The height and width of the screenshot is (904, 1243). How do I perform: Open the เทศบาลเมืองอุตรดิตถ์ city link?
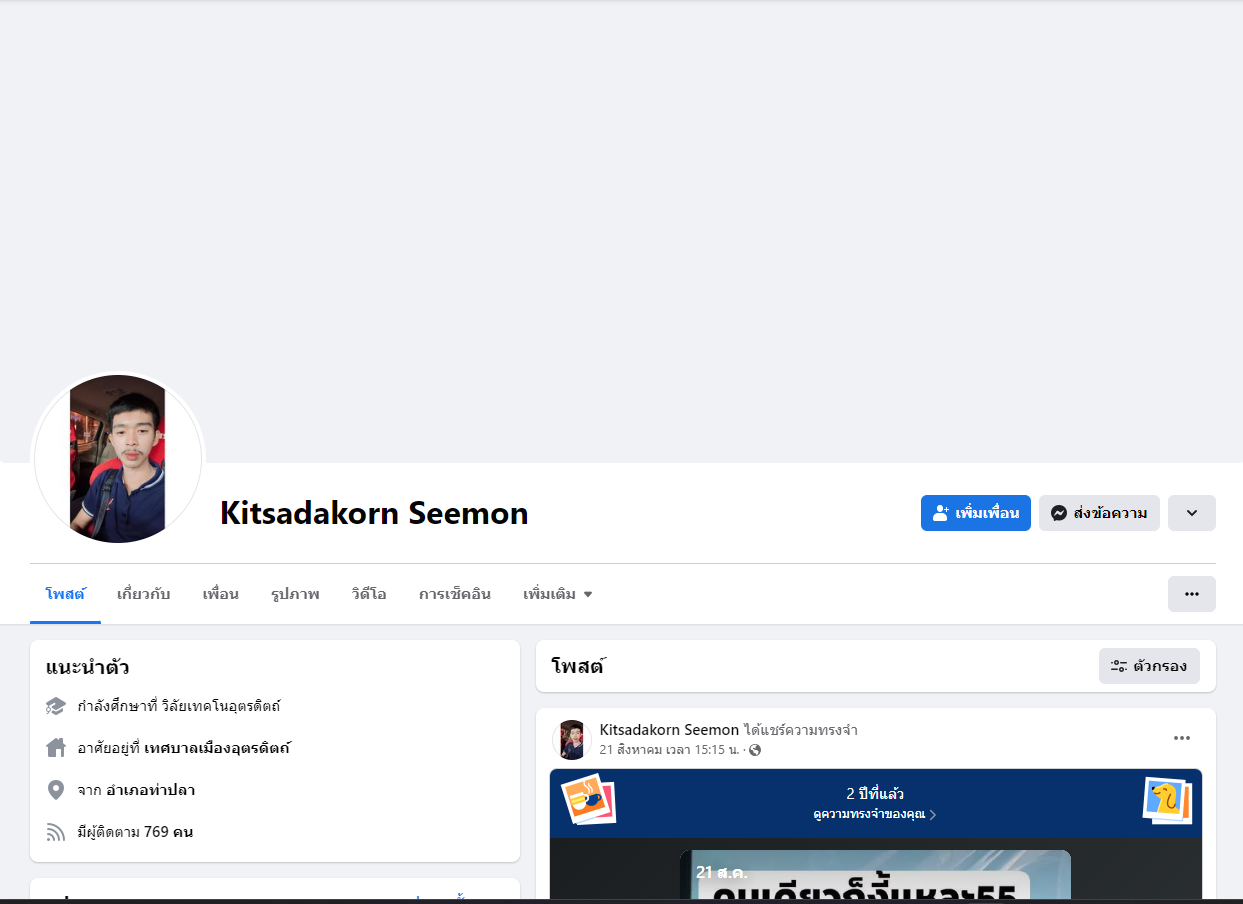(217, 748)
